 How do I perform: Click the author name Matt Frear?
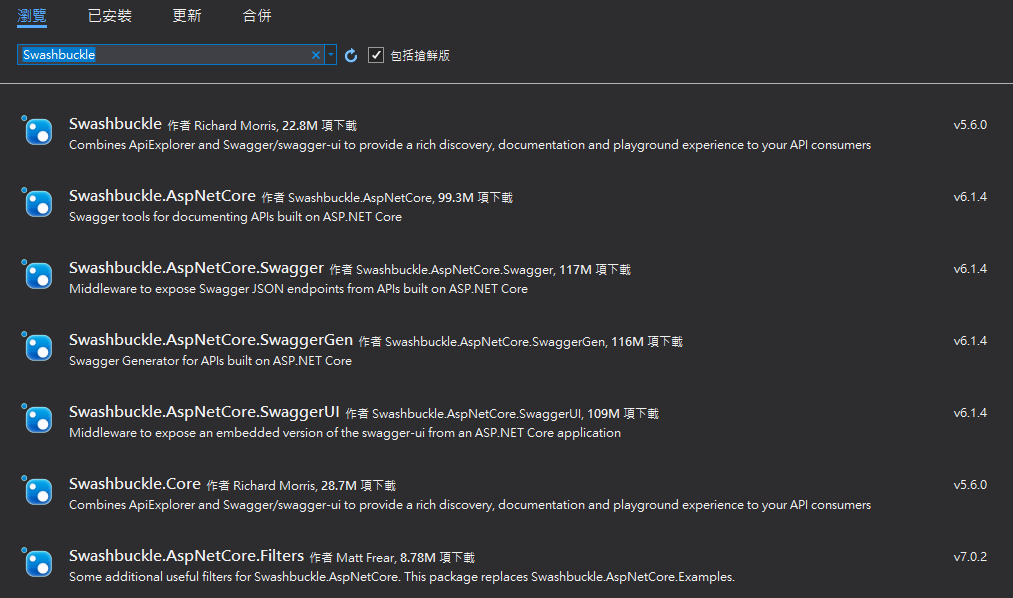click(x=365, y=557)
